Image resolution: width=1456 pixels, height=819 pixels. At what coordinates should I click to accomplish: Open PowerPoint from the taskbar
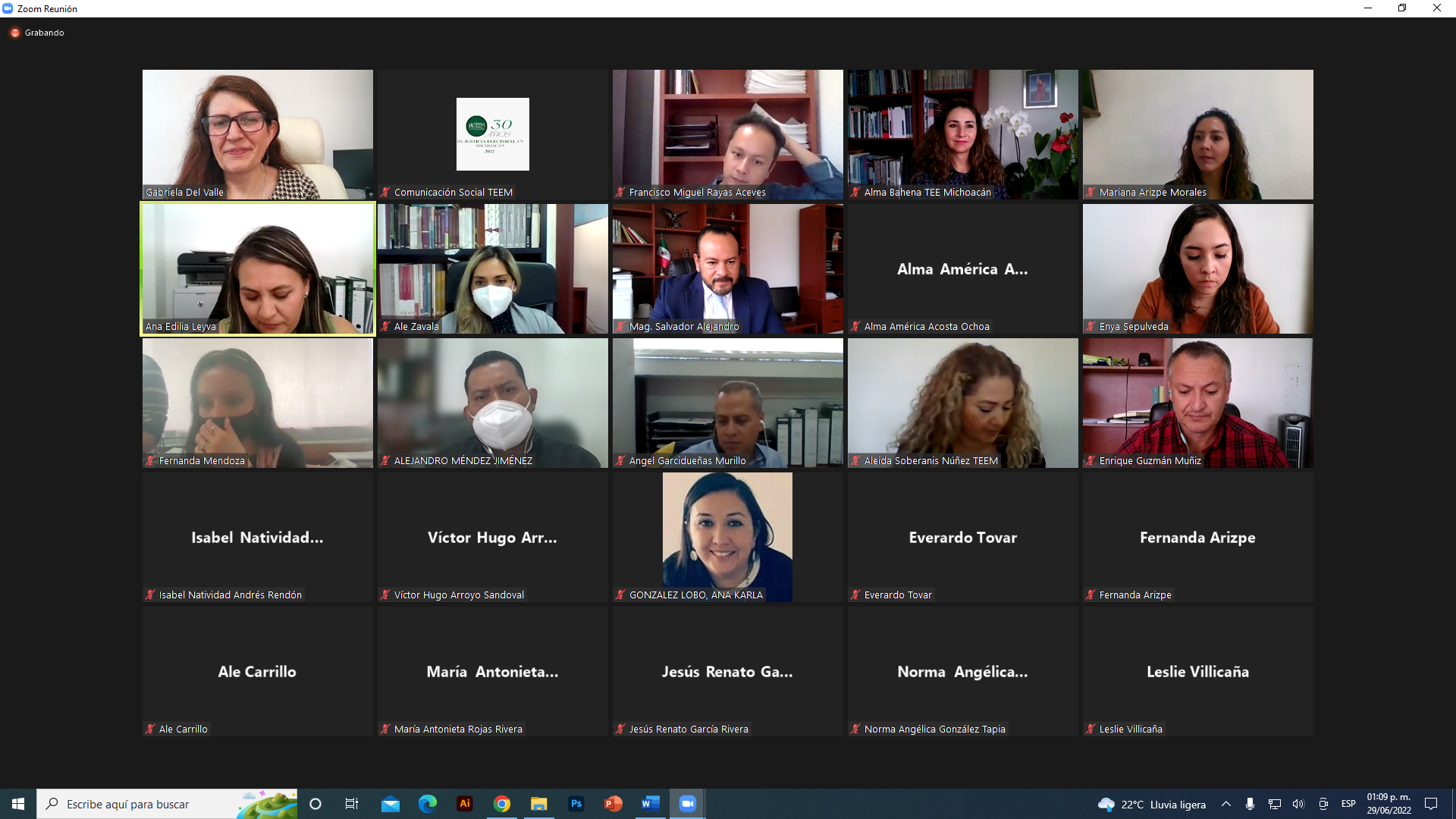[613, 804]
